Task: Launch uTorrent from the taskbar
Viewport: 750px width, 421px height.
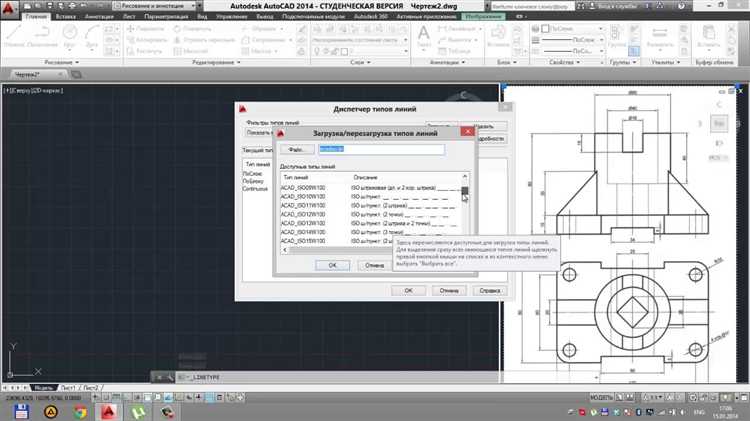Action: click(x=138, y=411)
